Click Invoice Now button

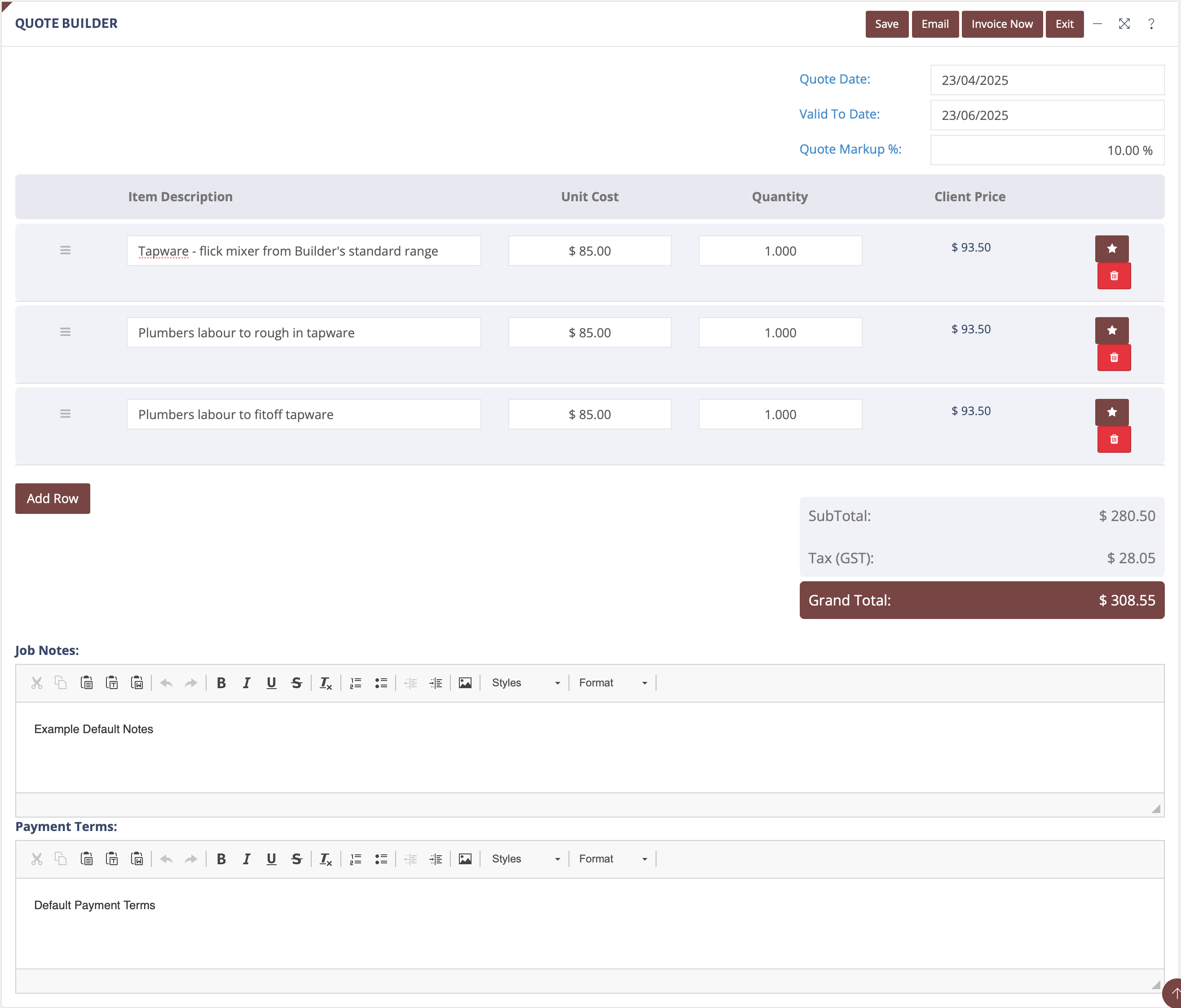[1001, 24]
